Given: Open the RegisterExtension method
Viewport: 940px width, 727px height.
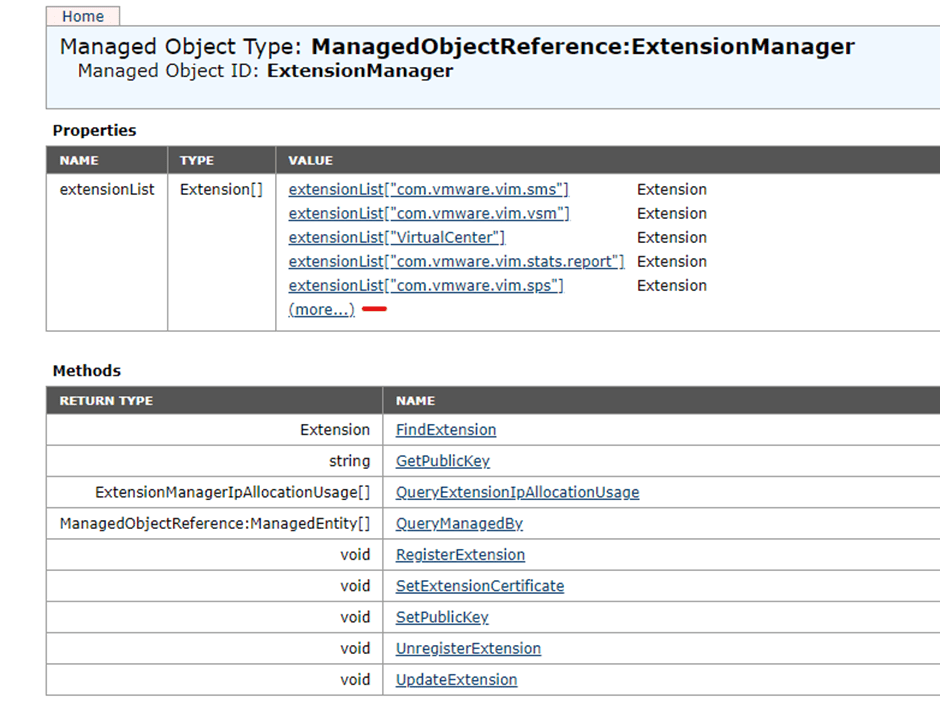Looking at the screenshot, I should [x=460, y=554].
